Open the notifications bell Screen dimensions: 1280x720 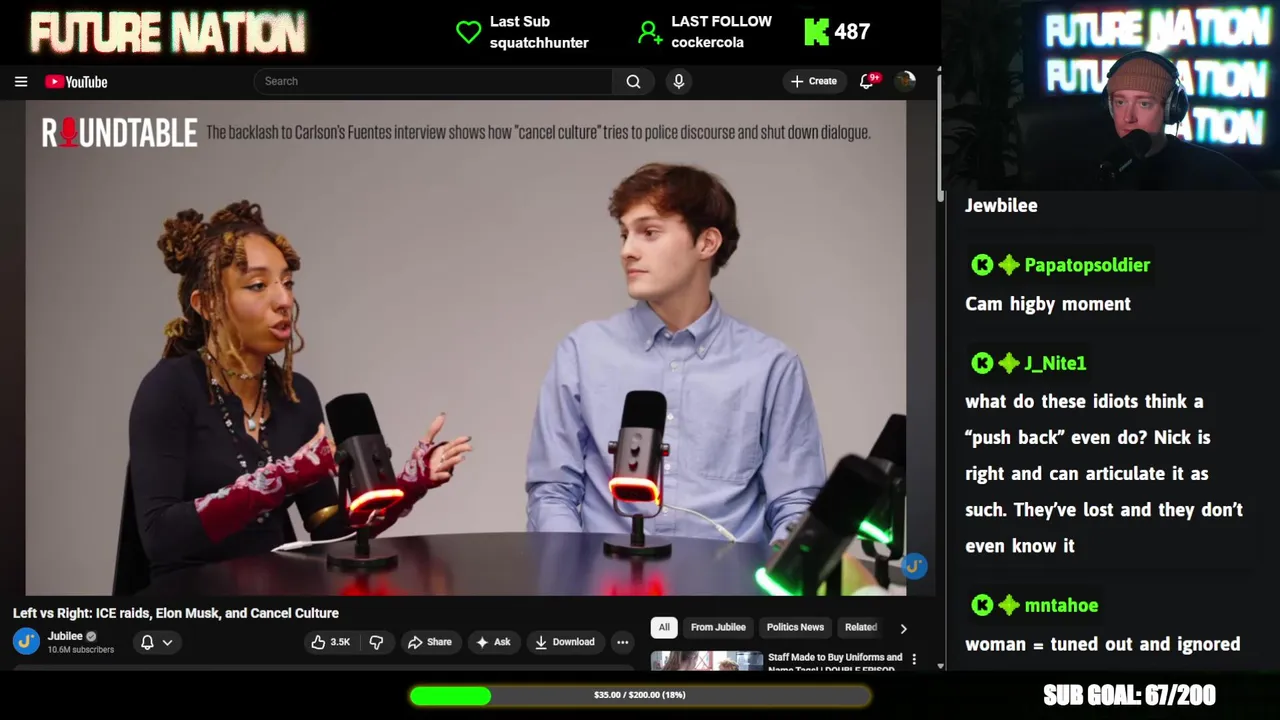867,81
